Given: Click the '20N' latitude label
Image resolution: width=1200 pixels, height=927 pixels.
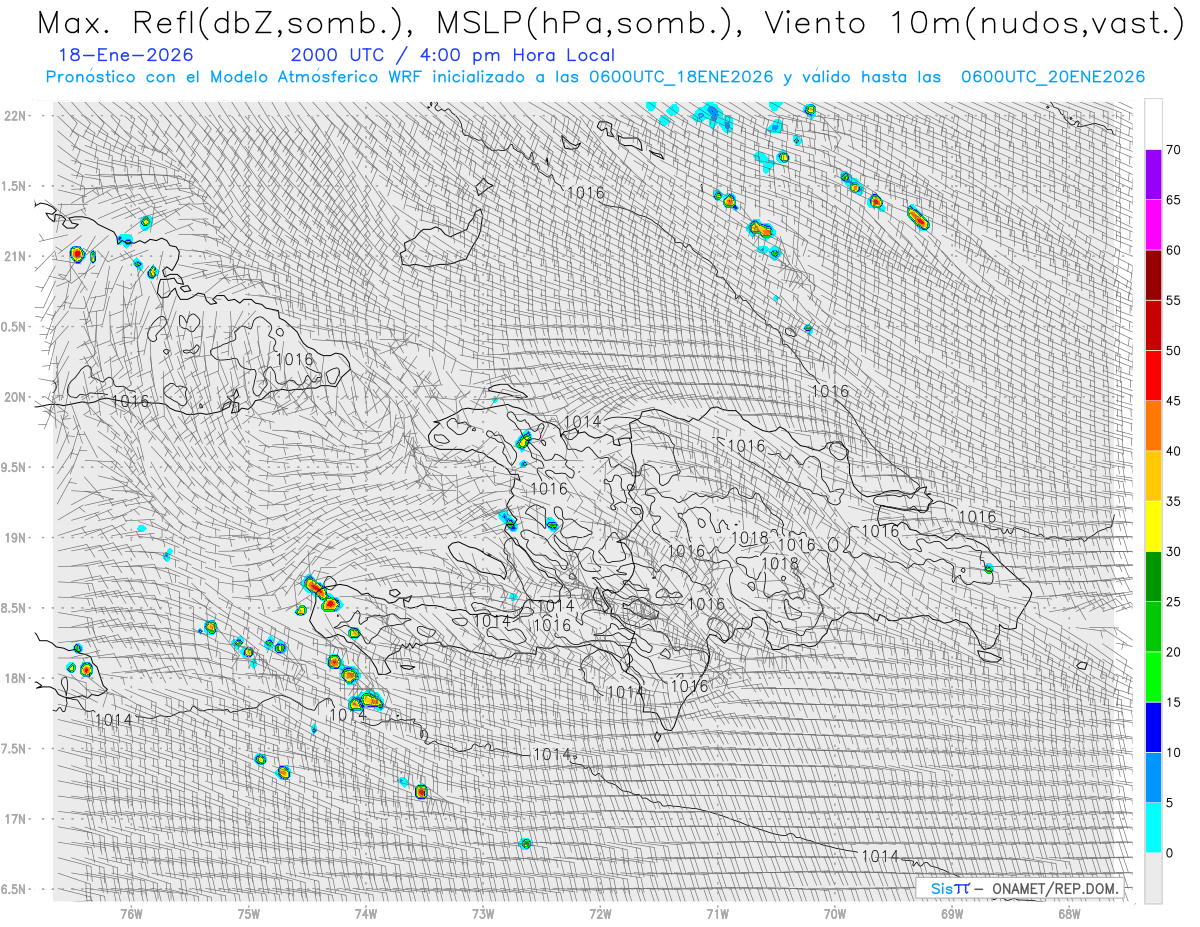Looking at the screenshot, I should point(14,397).
